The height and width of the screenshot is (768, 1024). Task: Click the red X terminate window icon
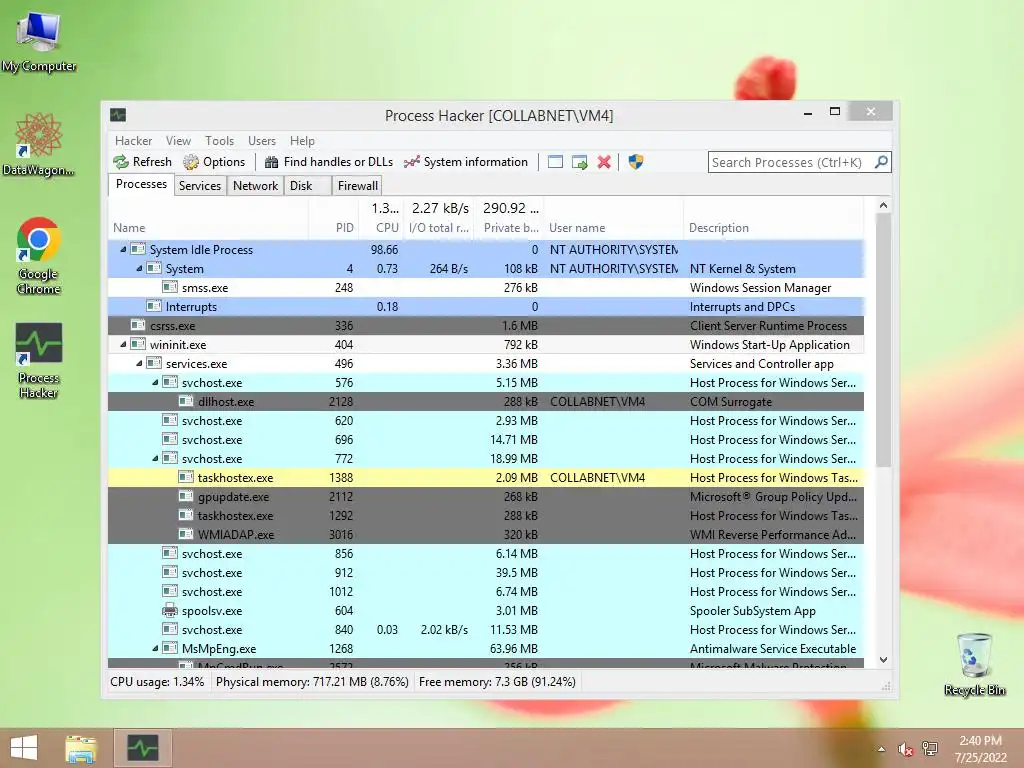(x=604, y=162)
